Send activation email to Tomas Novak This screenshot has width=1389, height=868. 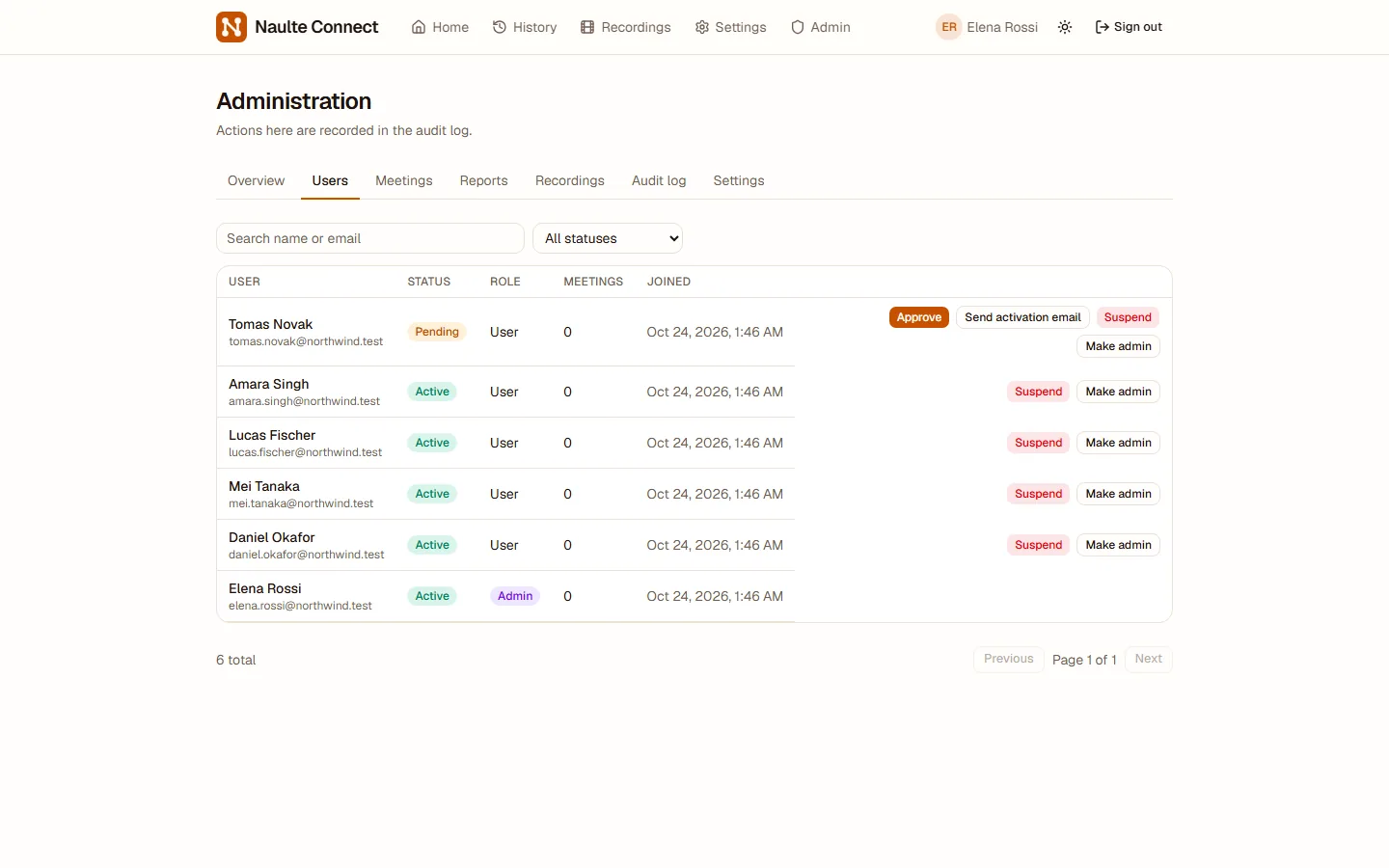click(1022, 317)
